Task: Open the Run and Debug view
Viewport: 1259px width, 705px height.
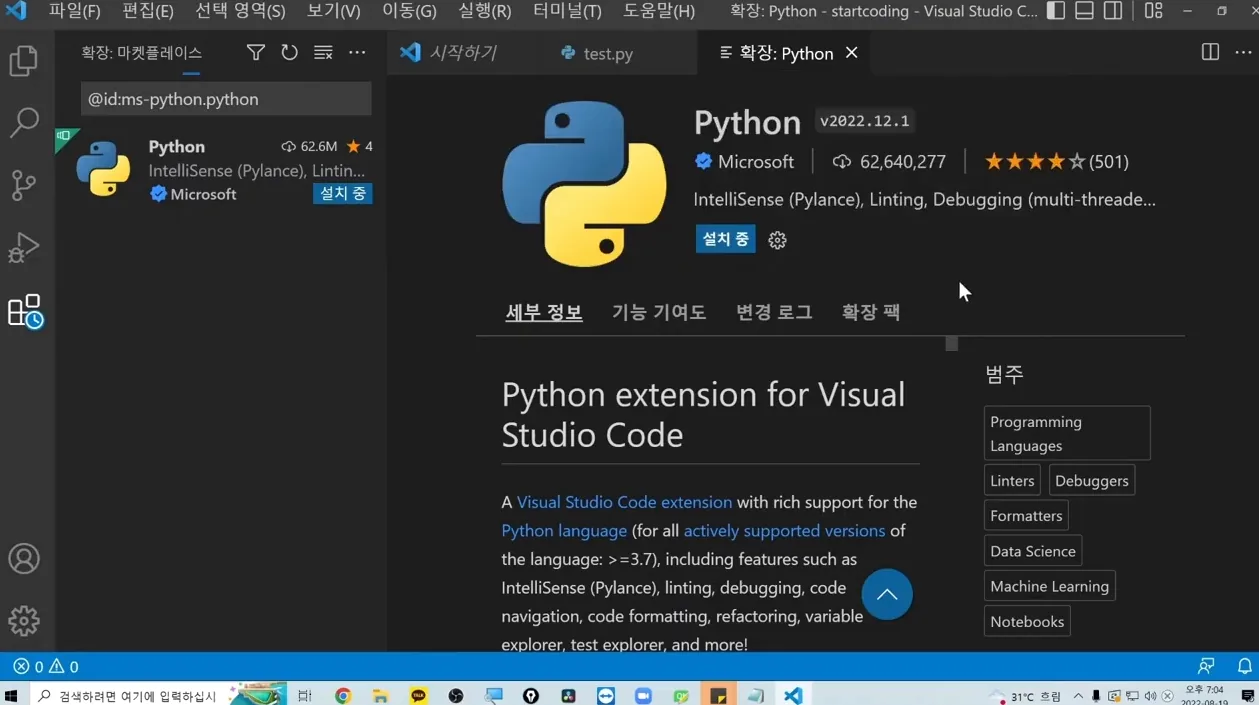Action: tap(24, 247)
